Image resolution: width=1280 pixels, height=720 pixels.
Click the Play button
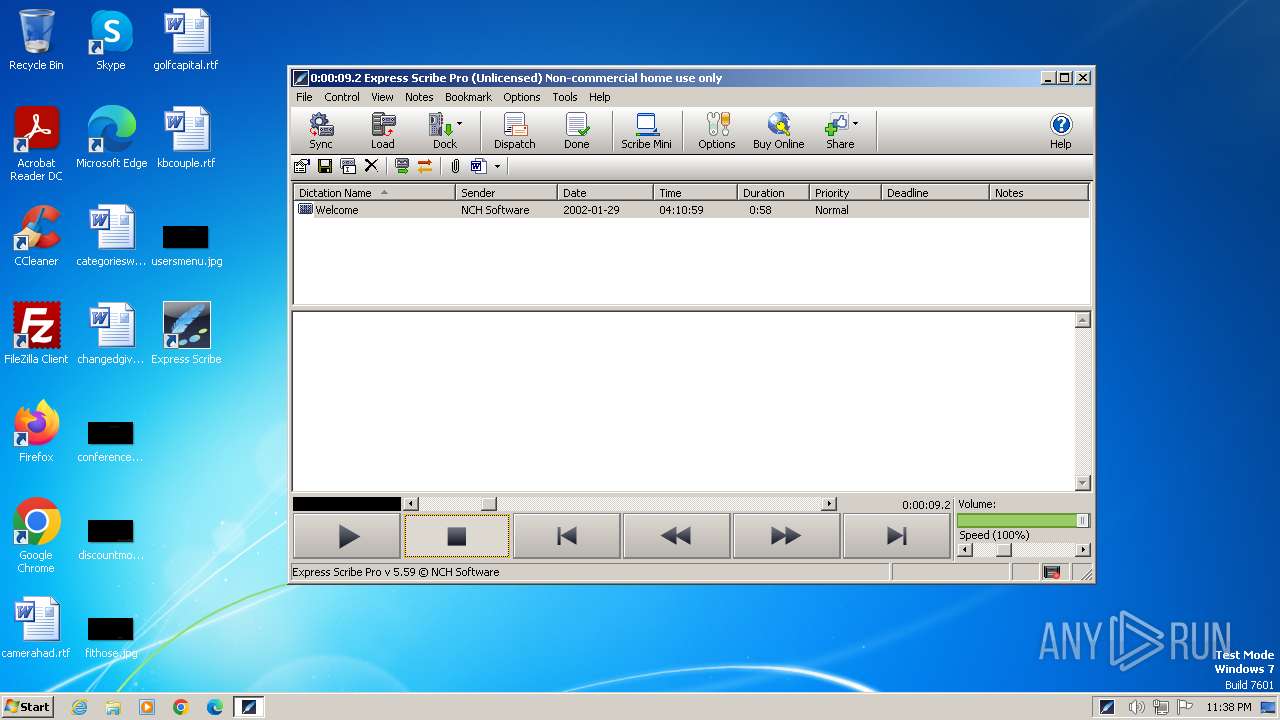tap(347, 537)
